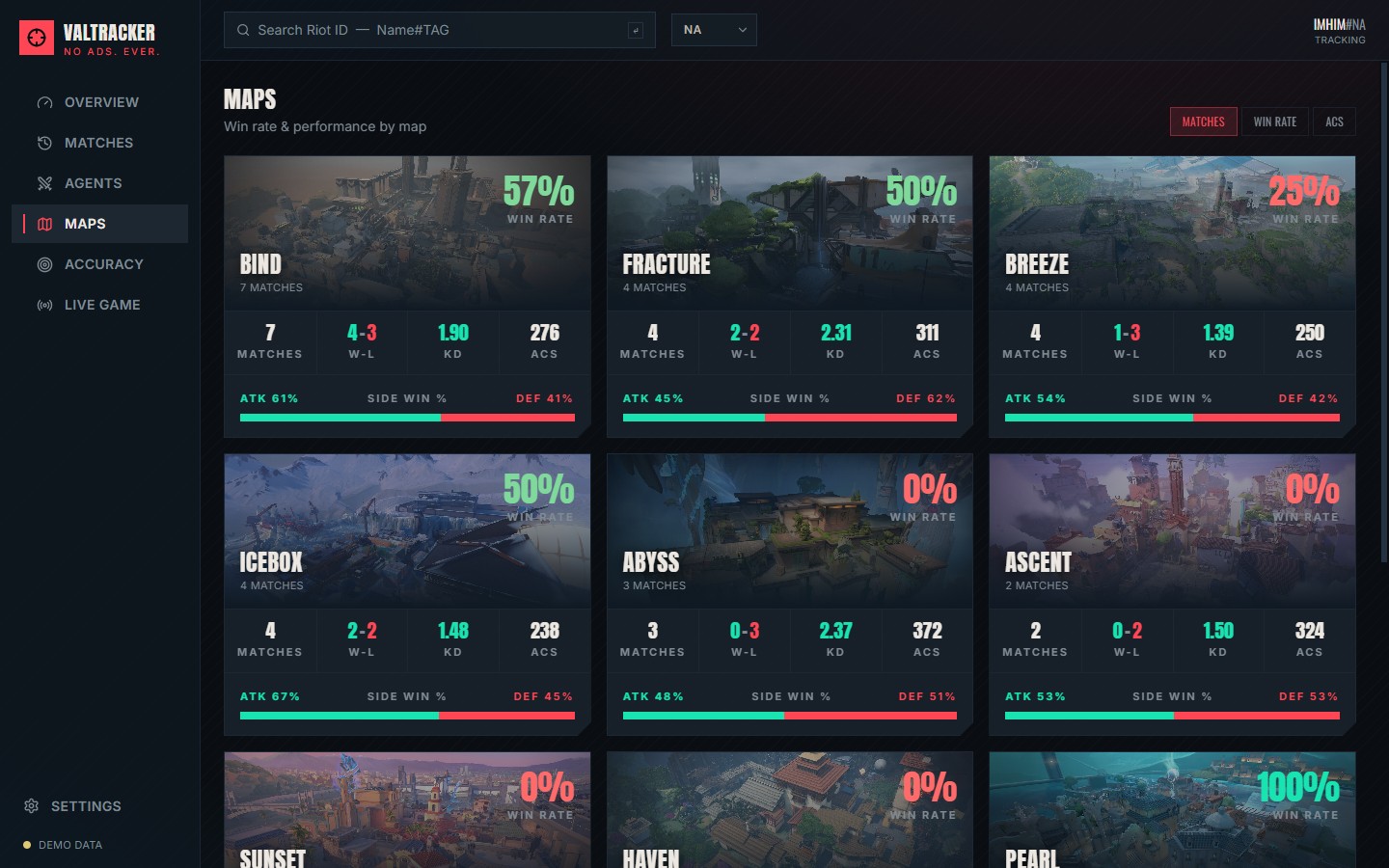Click the Matches history icon
The height and width of the screenshot is (868, 1389).
click(x=44, y=143)
